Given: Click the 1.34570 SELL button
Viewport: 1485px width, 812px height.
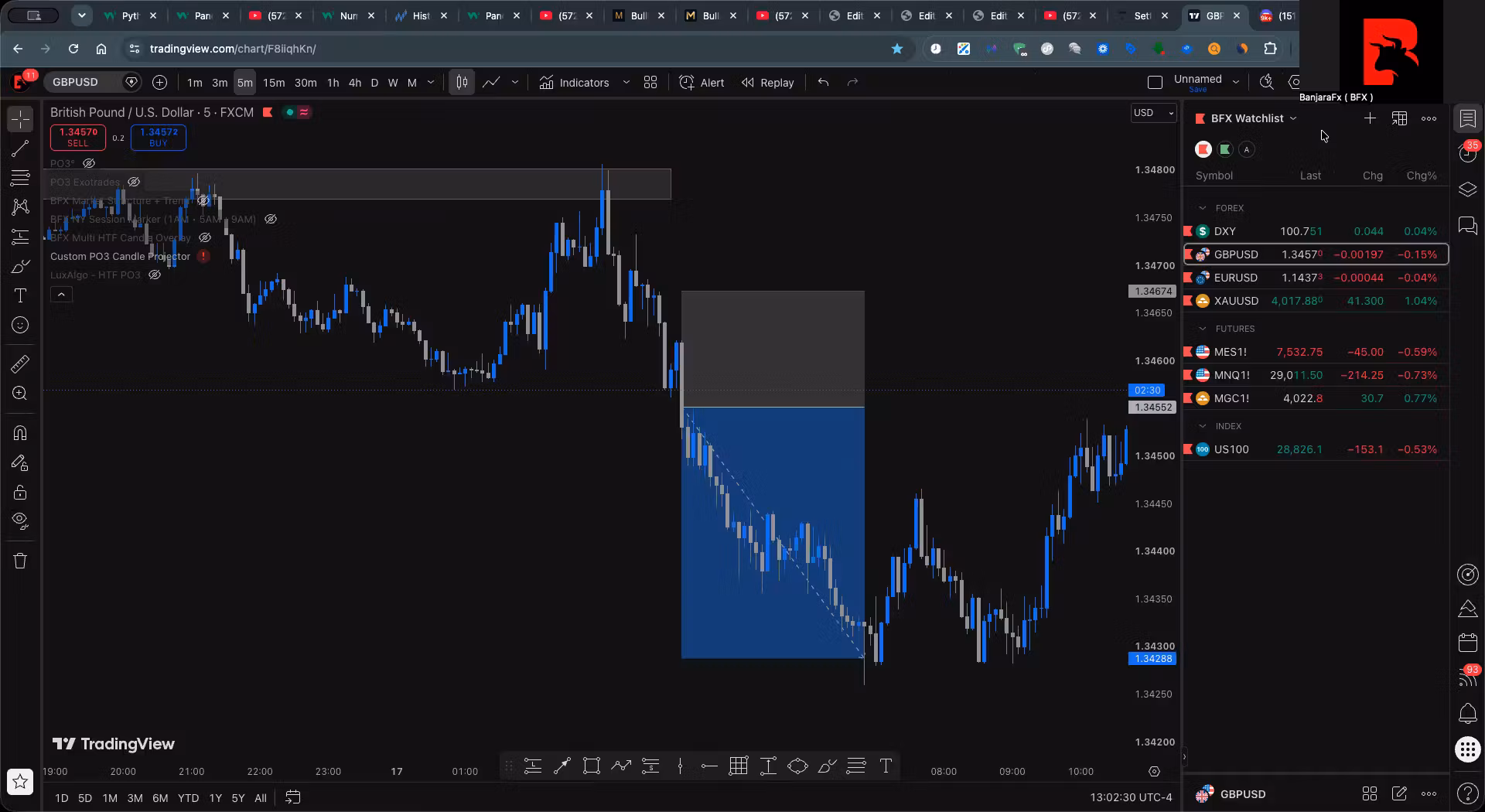Looking at the screenshot, I should [78, 137].
